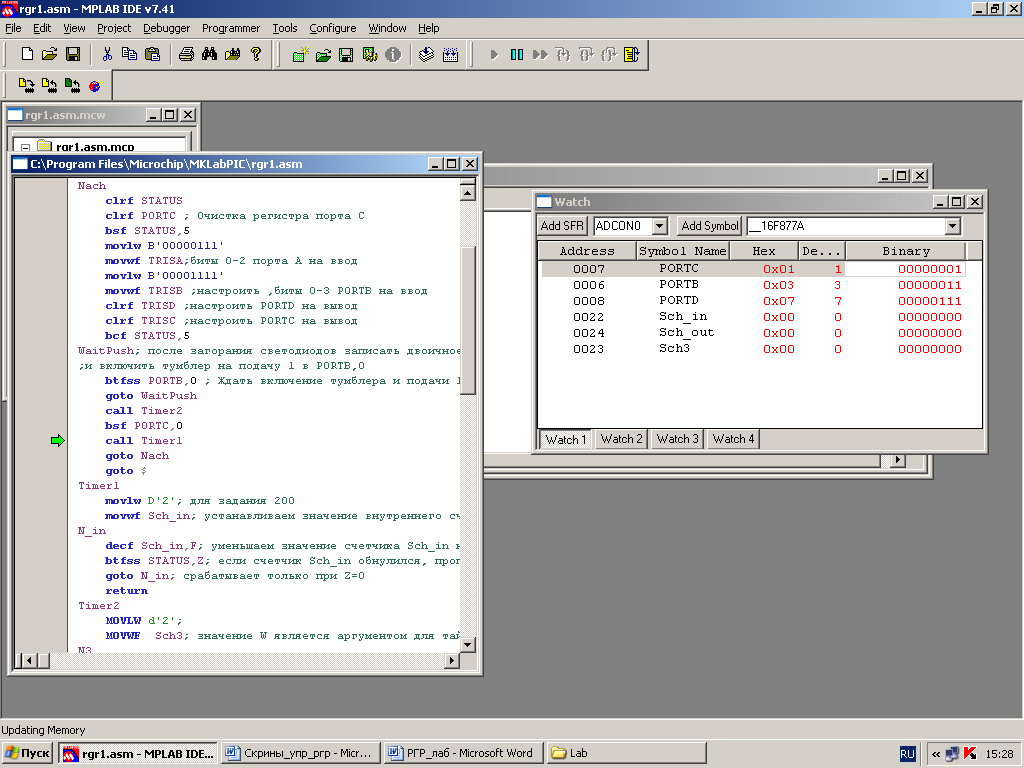This screenshot has width=1024, height=768.
Task: Print the file with the printer icon
Action: [x=186, y=54]
